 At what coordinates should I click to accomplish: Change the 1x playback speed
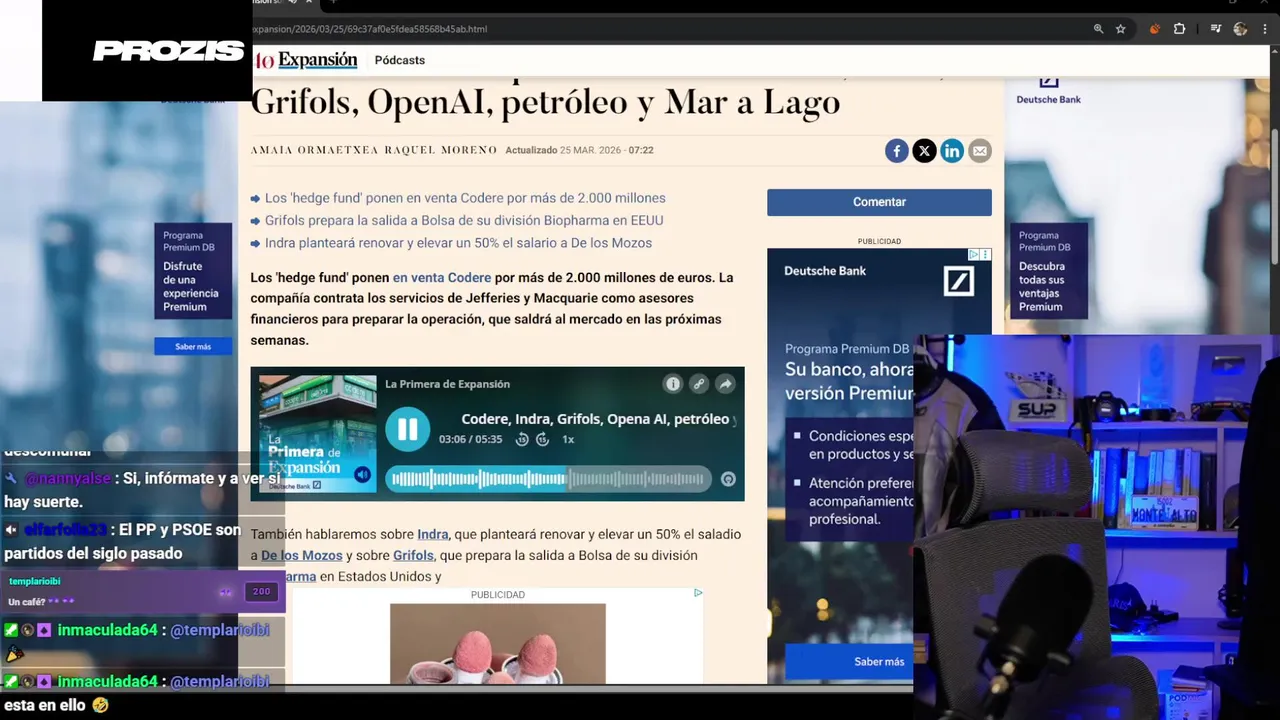point(568,440)
